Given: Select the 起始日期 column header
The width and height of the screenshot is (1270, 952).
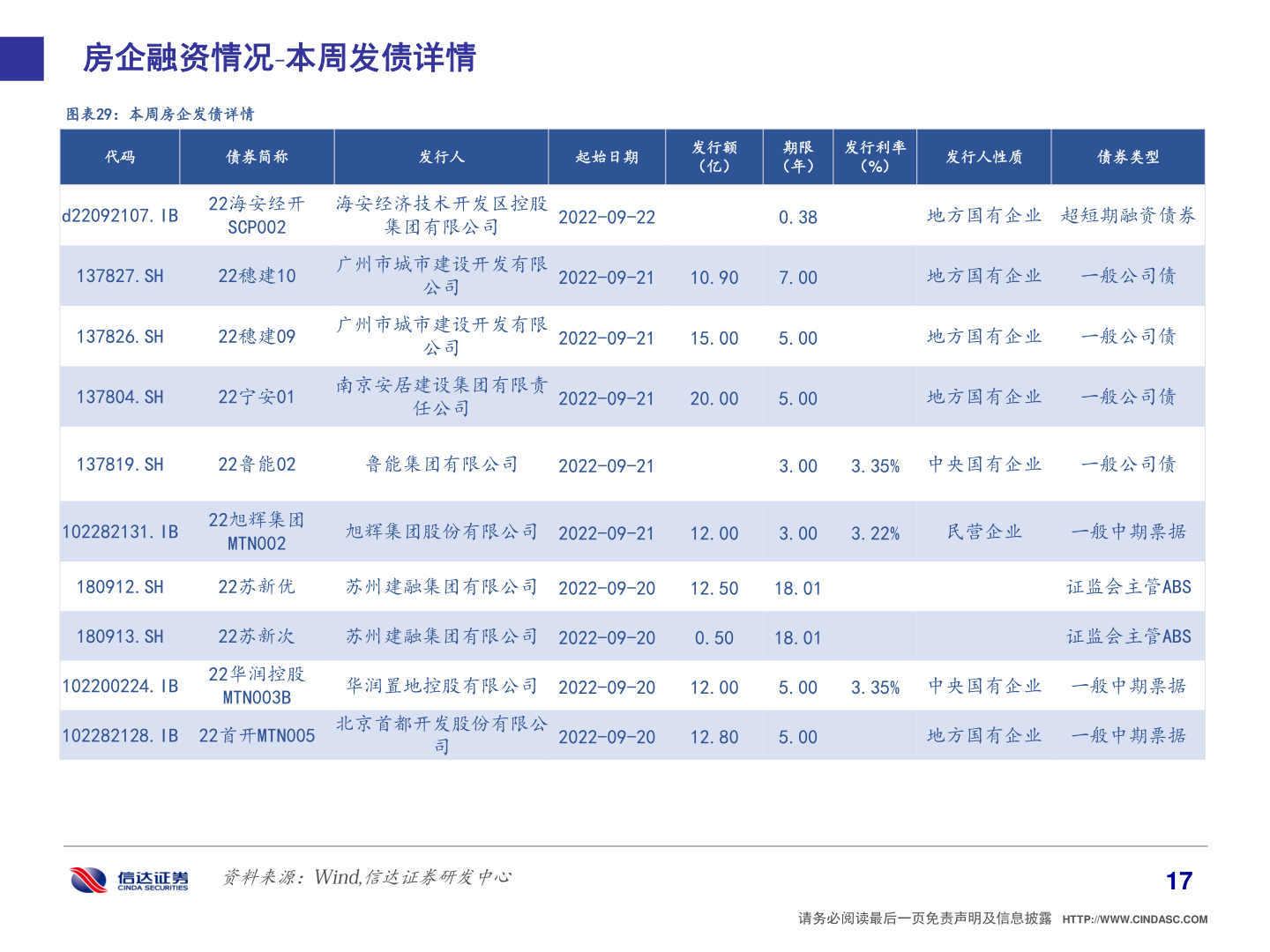Looking at the screenshot, I should click(609, 157).
